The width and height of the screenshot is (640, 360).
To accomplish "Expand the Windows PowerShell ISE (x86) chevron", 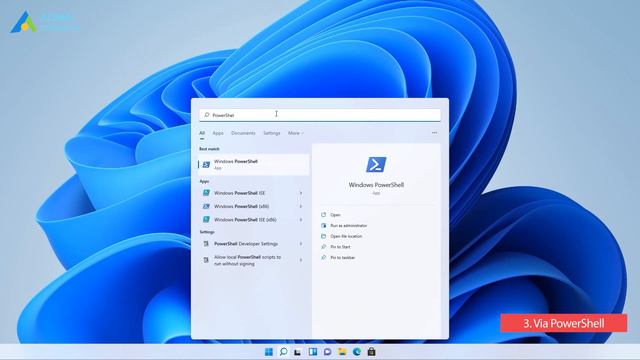I will click(301, 220).
